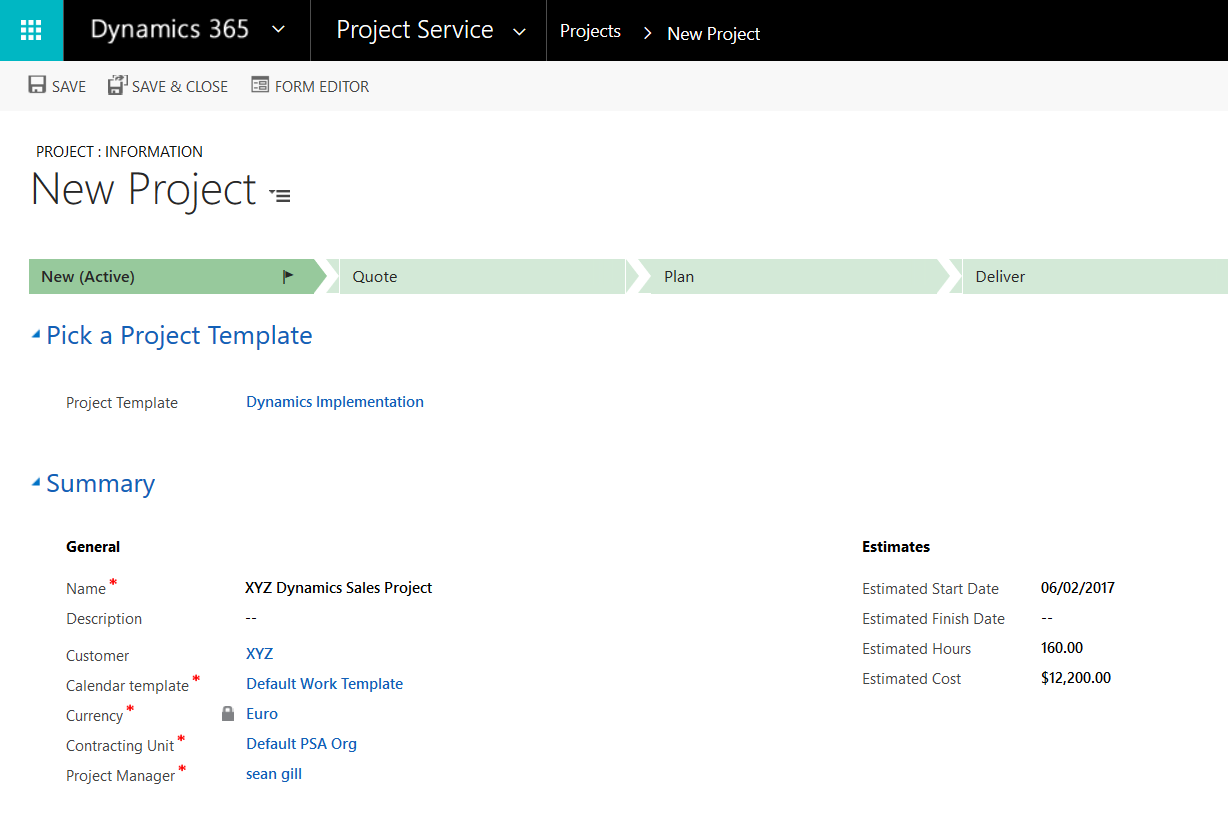Open the Dynamics Implementation template link
This screenshot has height=833, width=1228.
pyautogui.click(x=335, y=401)
